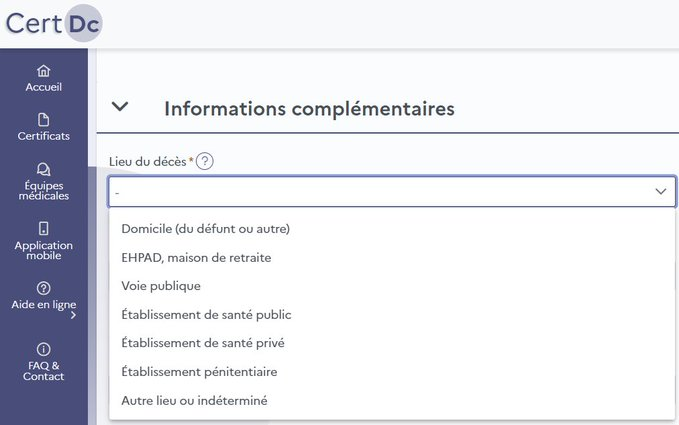Viewport: 679px width, 425px height.
Task: Click the Accueil home icon
Action: click(x=43, y=71)
